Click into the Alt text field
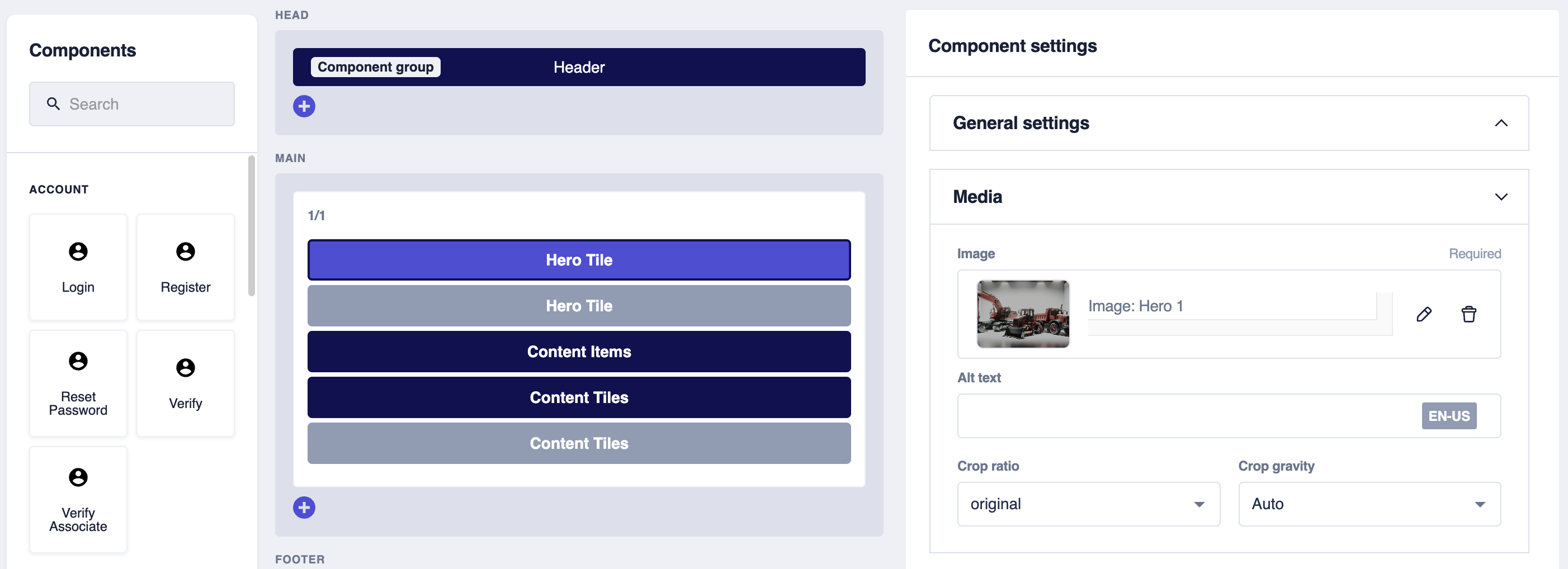 [1187, 416]
